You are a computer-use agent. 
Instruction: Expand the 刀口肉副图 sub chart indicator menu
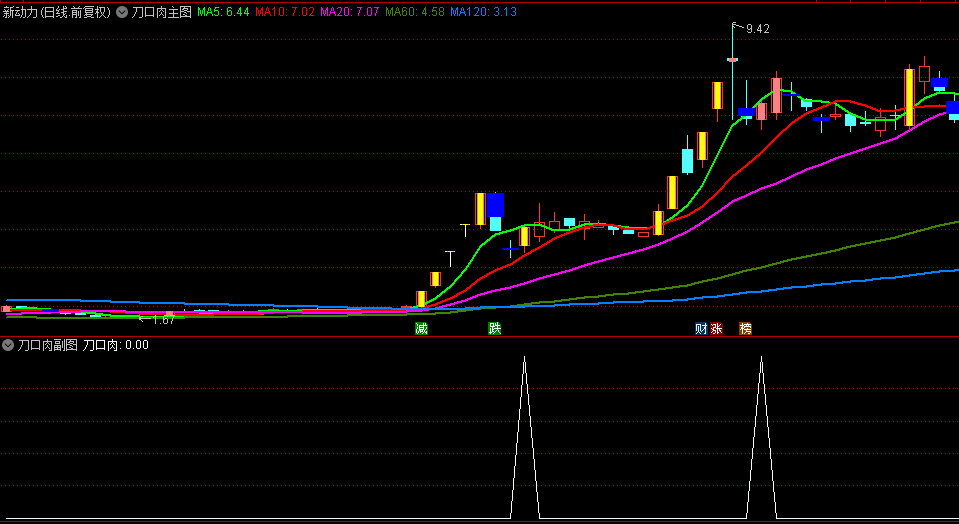tap(9, 345)
